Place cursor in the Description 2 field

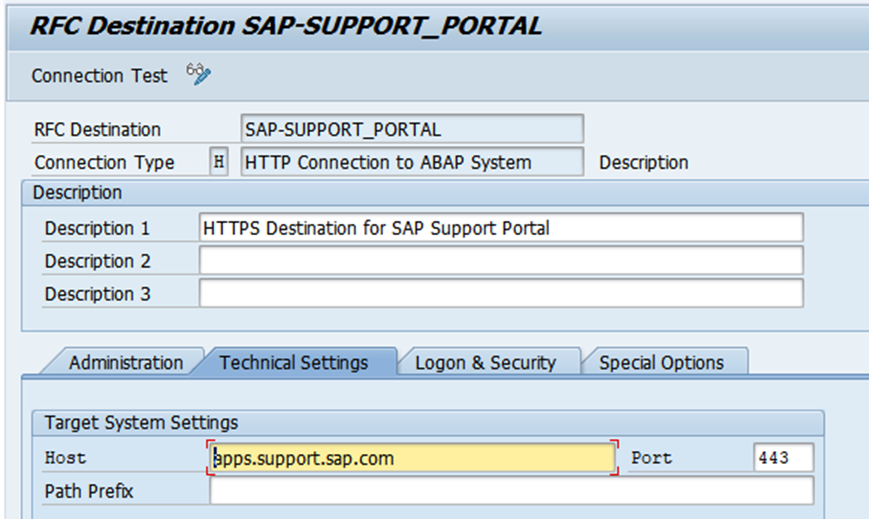click(500, 261)
